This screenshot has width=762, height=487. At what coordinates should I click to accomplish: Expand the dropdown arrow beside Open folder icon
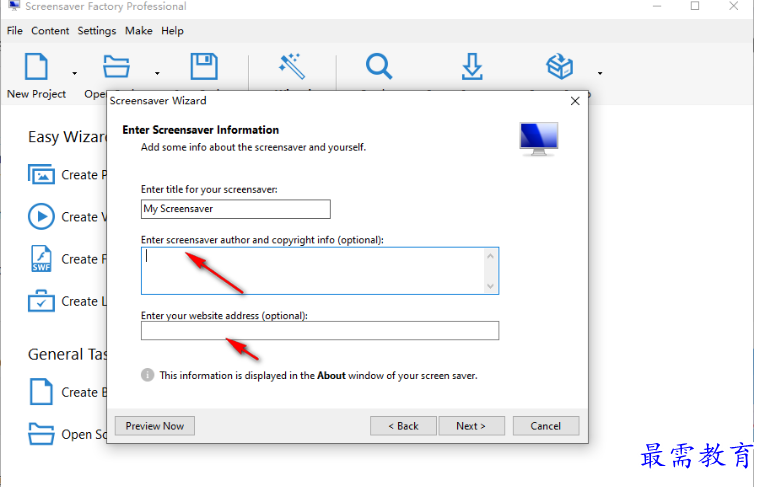coord(157,73)
